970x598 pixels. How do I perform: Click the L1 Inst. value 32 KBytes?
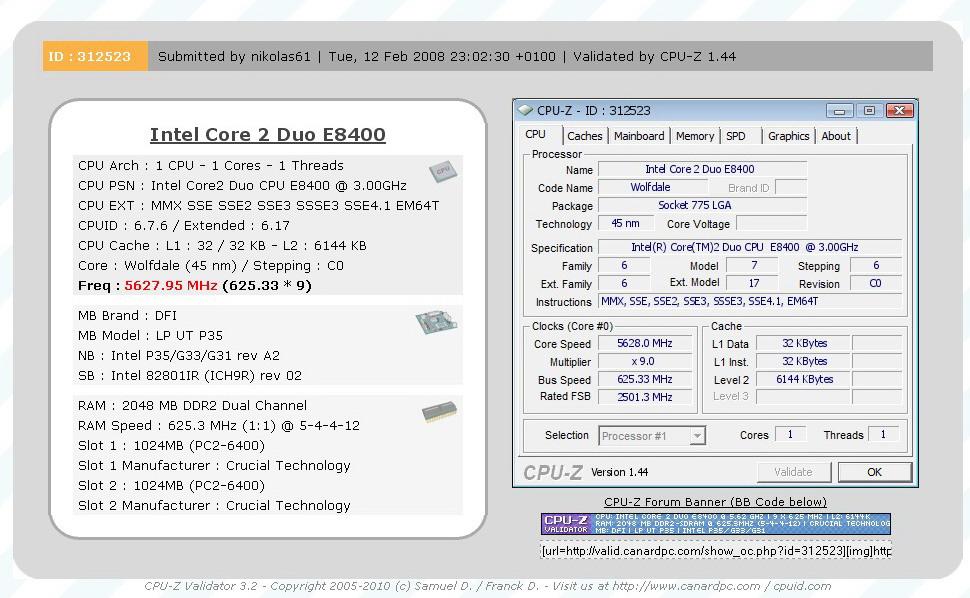point(804,361)
